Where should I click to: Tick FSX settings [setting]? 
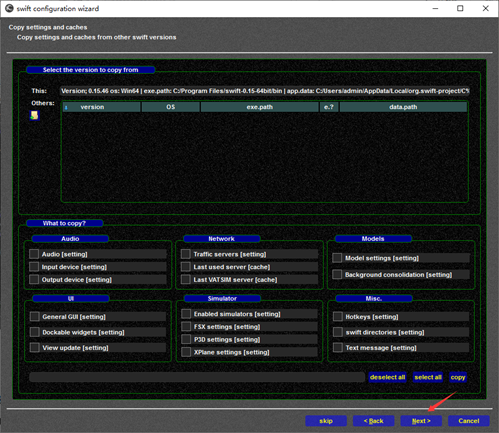click(186, 326)
